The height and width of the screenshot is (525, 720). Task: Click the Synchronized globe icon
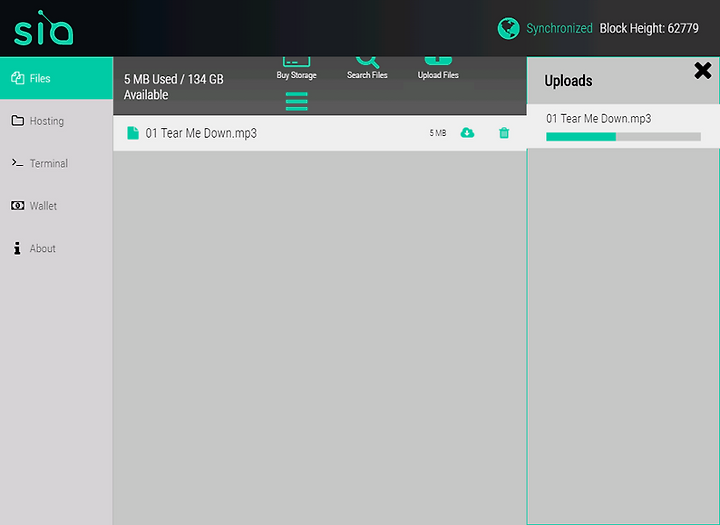tap(508, 28)
